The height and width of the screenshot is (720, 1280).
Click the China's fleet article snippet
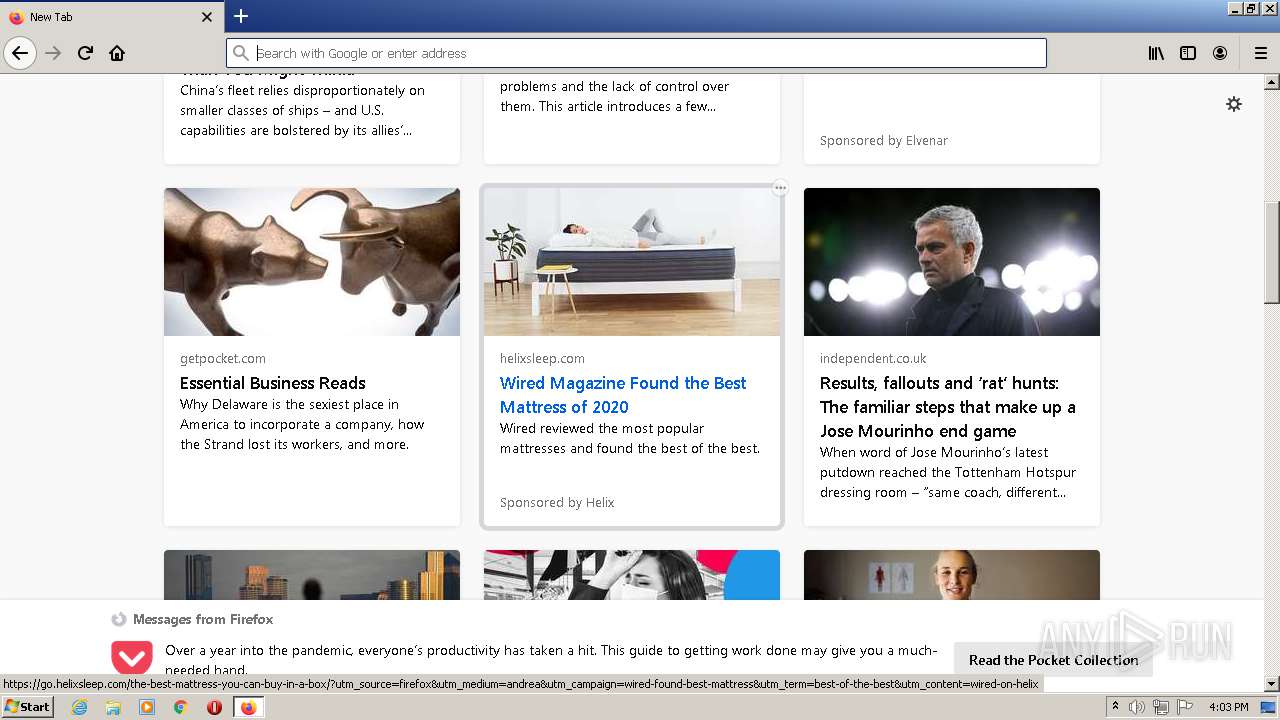coord(302,110)
